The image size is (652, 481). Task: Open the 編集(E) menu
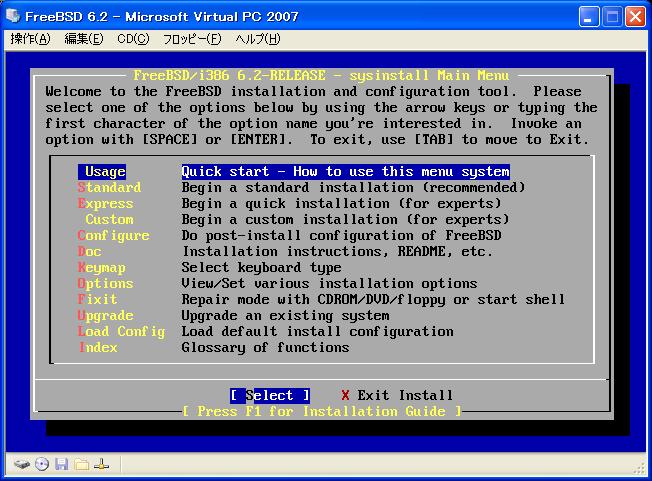pyautogui.click(x=84, y=39)
